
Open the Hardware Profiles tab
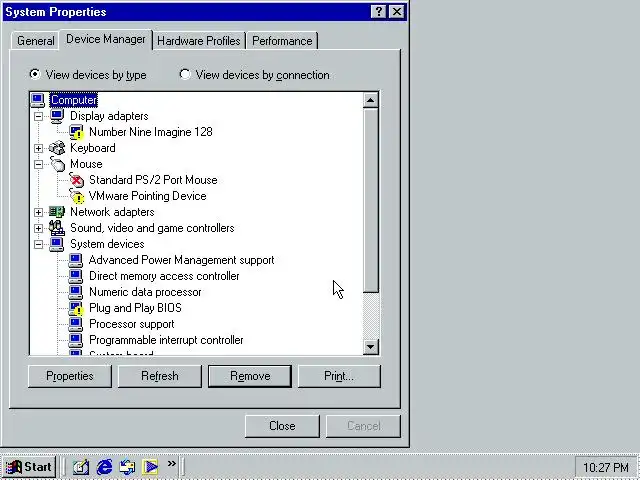[x=199, y=41]
